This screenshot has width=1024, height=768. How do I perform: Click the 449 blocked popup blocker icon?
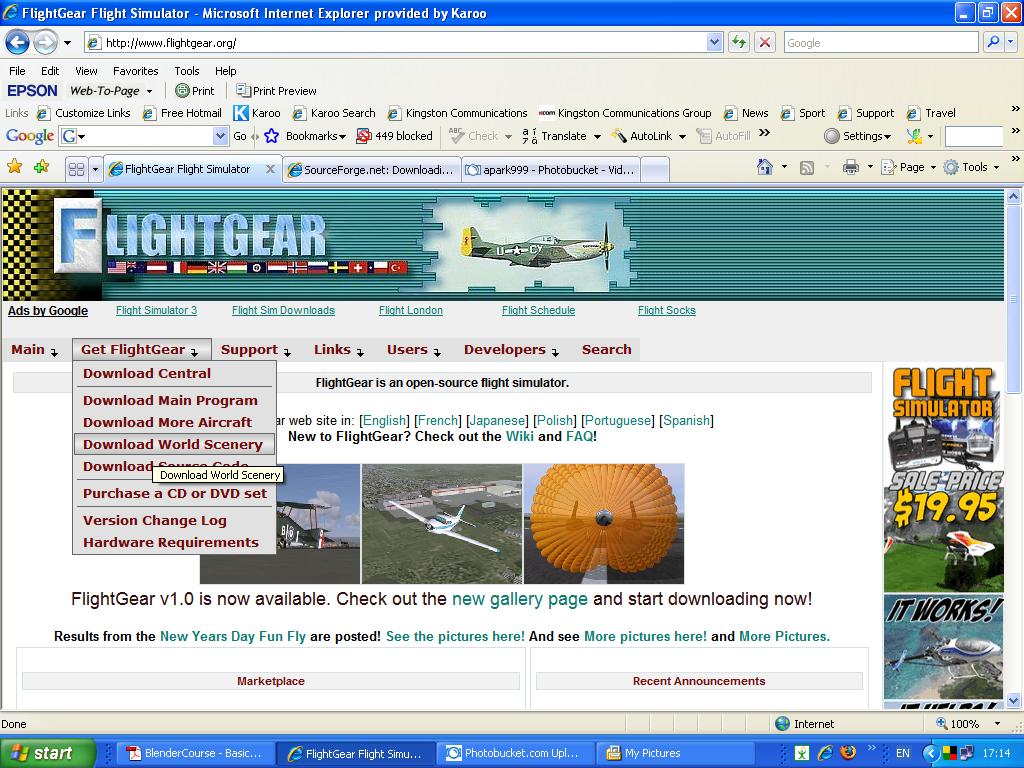click(363, 136)
